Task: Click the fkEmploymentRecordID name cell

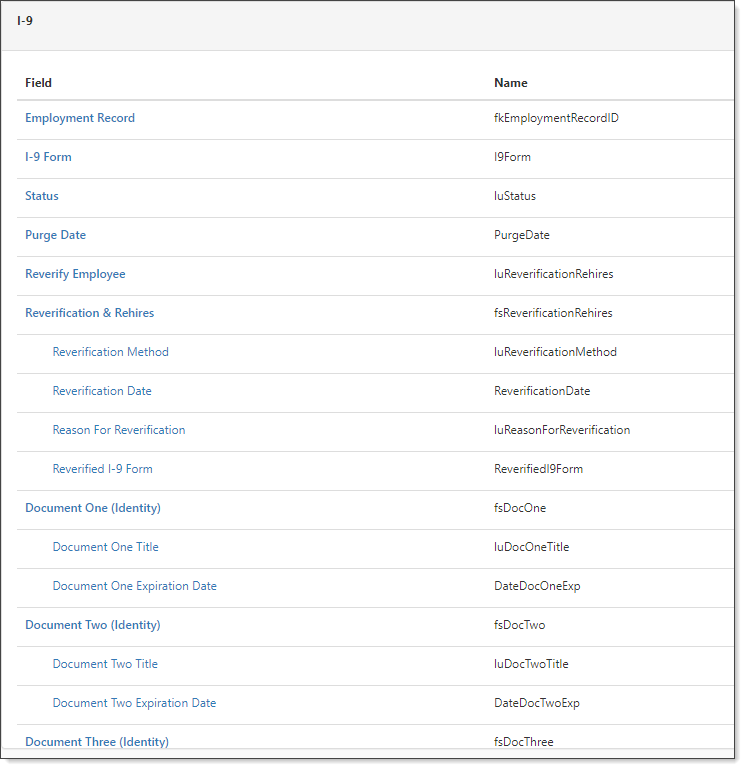Action: pos(556,118)
